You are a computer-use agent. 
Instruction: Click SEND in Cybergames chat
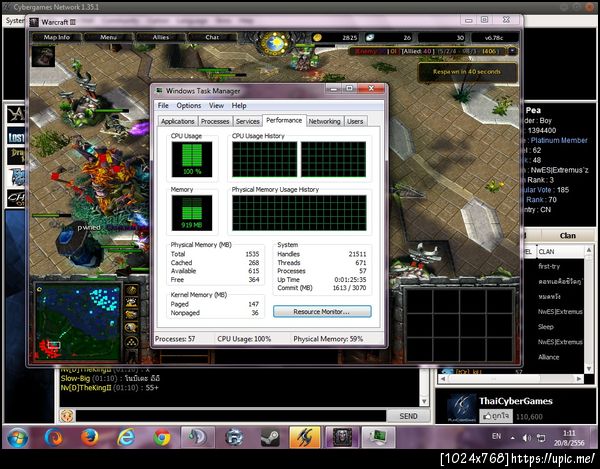(x=408, y=416)
